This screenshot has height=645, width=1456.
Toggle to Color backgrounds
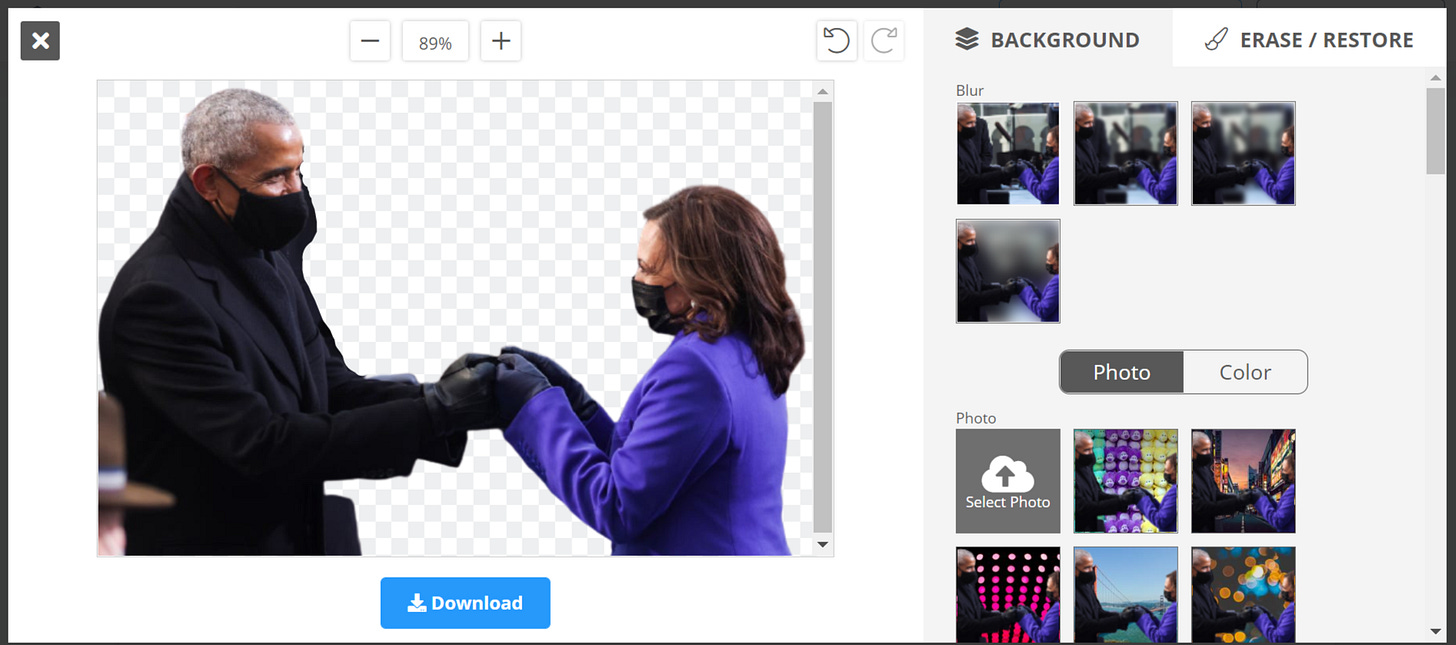click(x=1245, y=372)
